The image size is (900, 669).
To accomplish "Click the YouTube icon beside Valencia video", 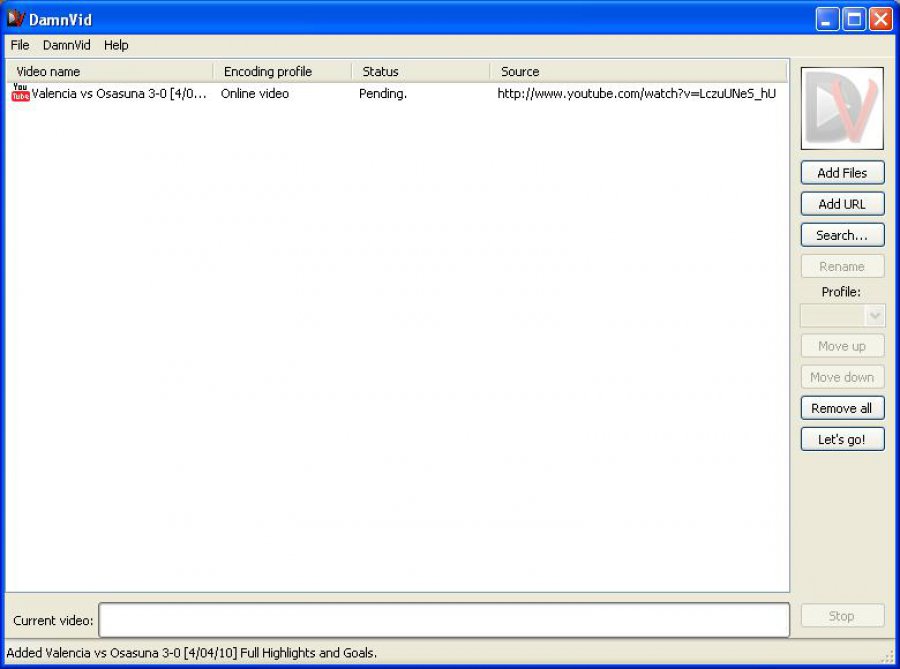I will pos(20,92).
